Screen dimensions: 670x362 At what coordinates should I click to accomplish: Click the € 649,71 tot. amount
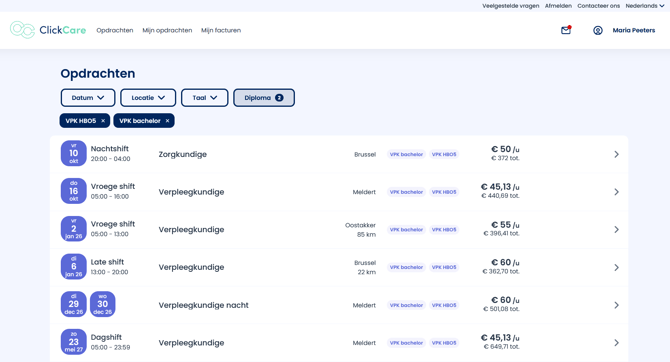(x=502, y=347)
